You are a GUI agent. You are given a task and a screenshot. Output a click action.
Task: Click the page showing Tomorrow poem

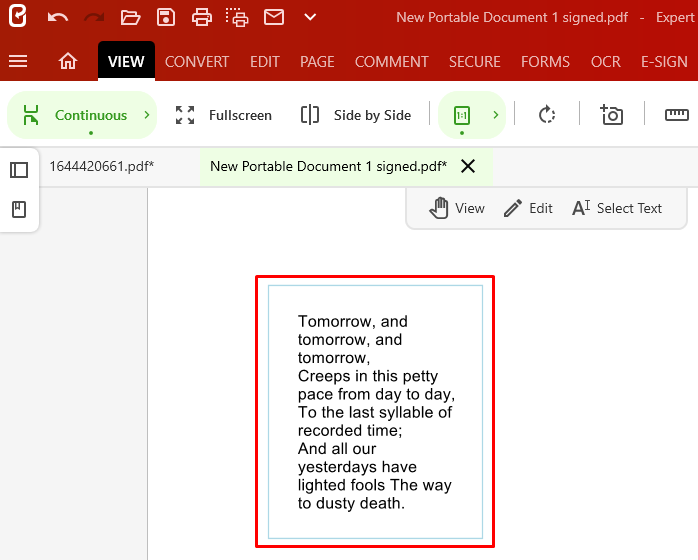point(375,412)
